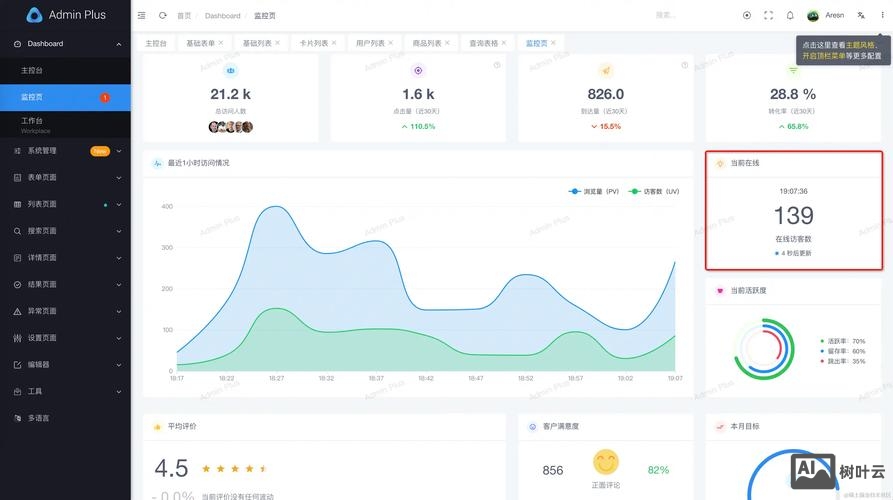Close the 监控页 tab
The height and width of the screenshot is (500, 893).
[x=554, y=43]
